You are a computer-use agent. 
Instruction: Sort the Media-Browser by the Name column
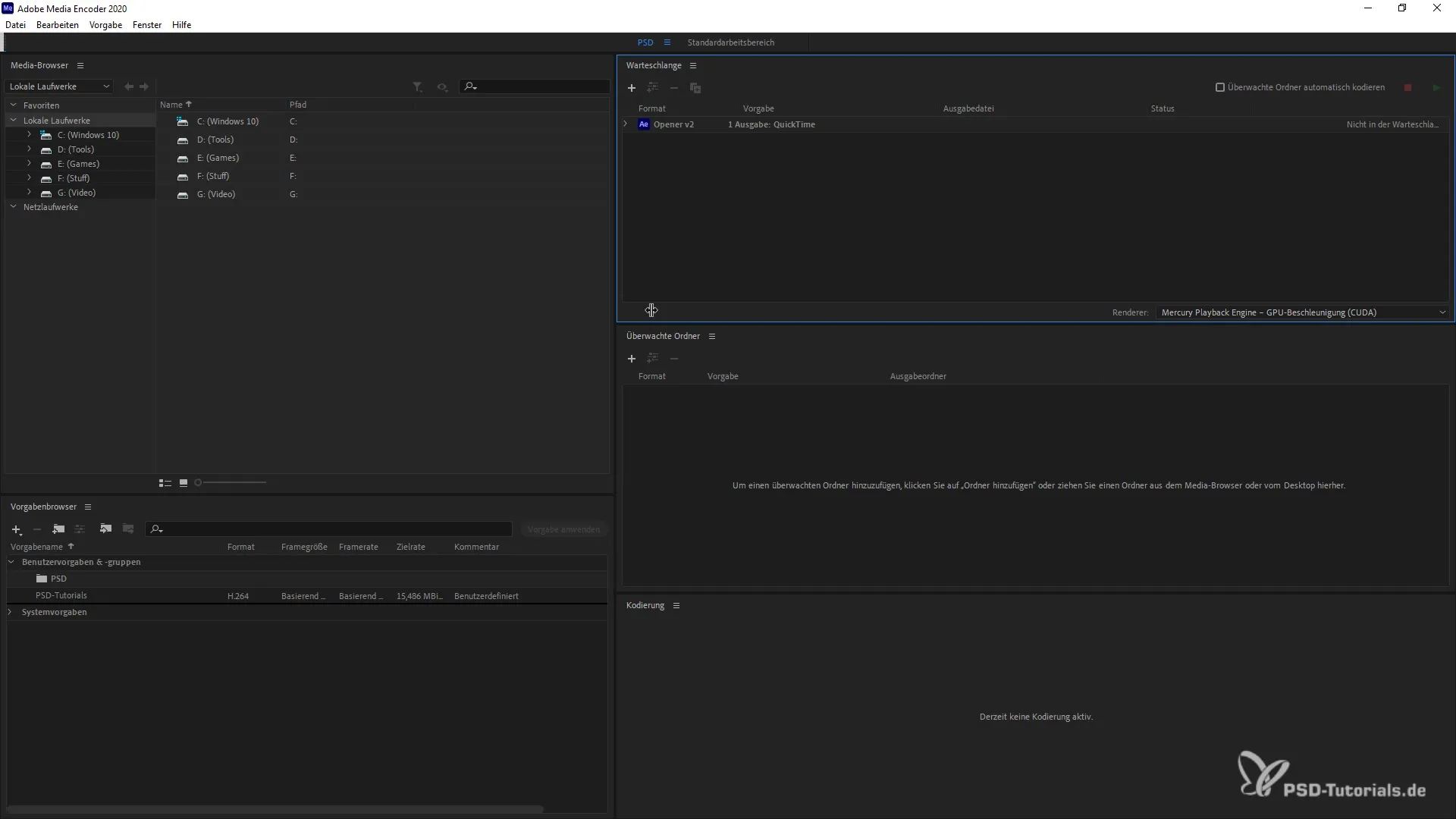click(x=176, y=105)
